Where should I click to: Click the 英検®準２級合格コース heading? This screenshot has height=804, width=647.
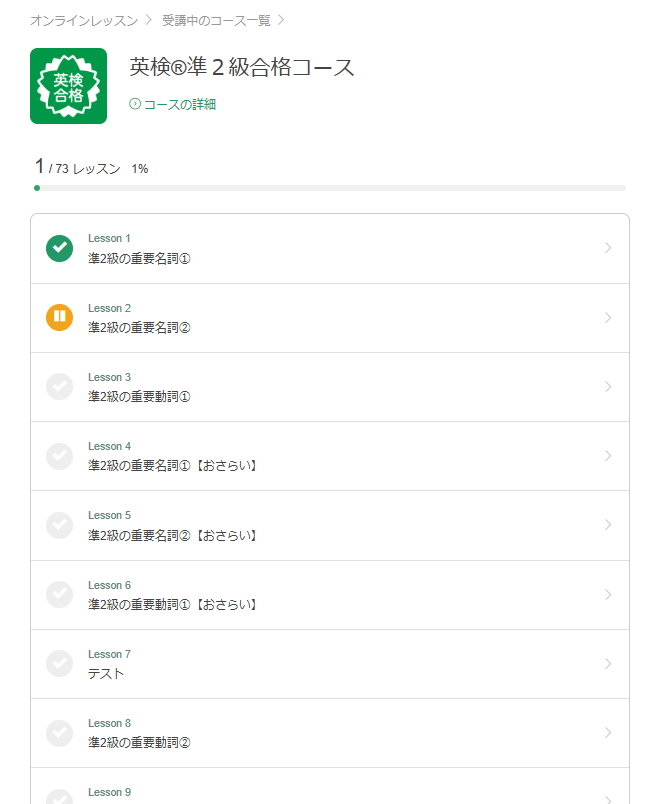(242, 68)
